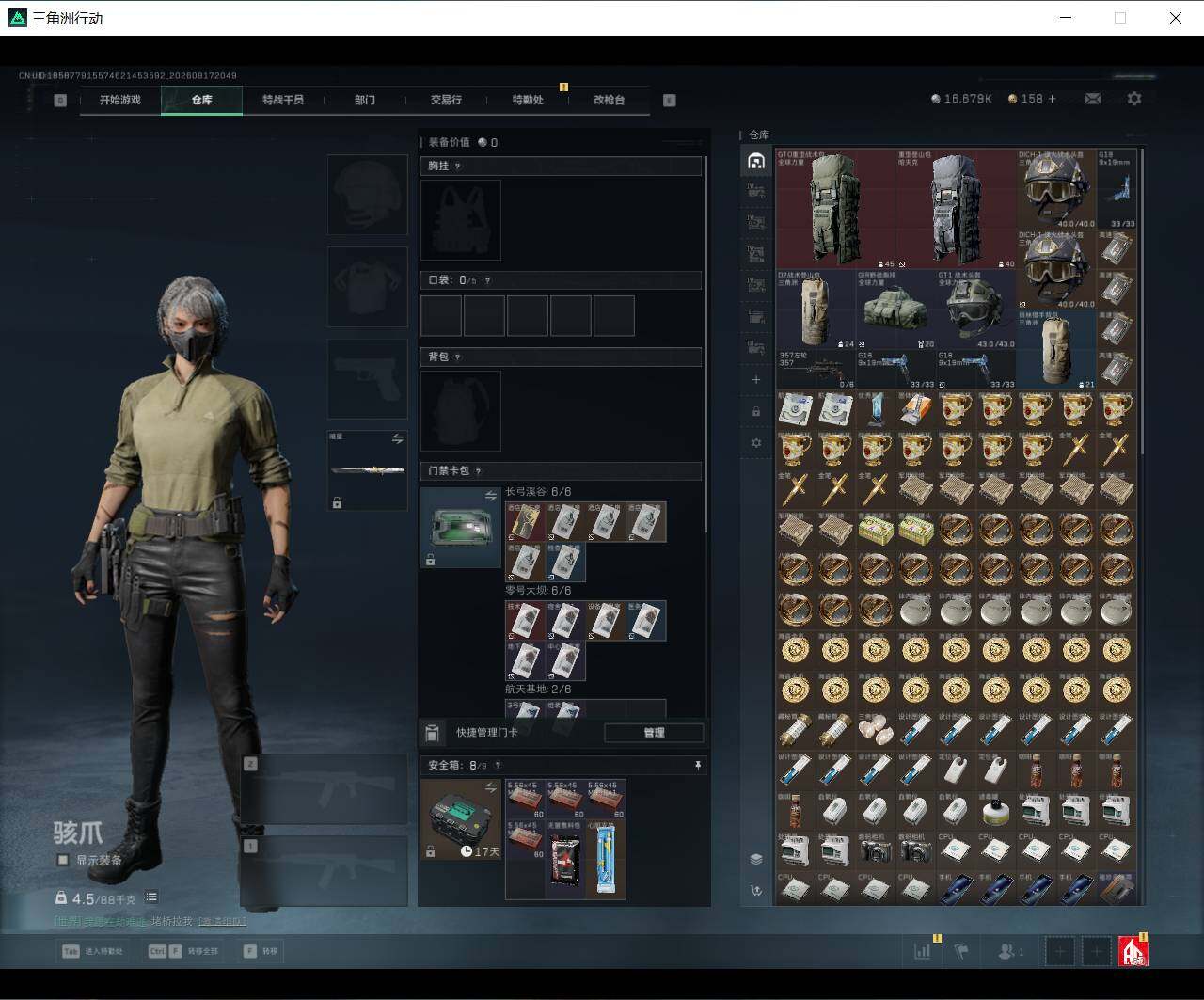The image size is (1204, 1000).
Task: Open the 开始游戏 tab
Action: 120,100
